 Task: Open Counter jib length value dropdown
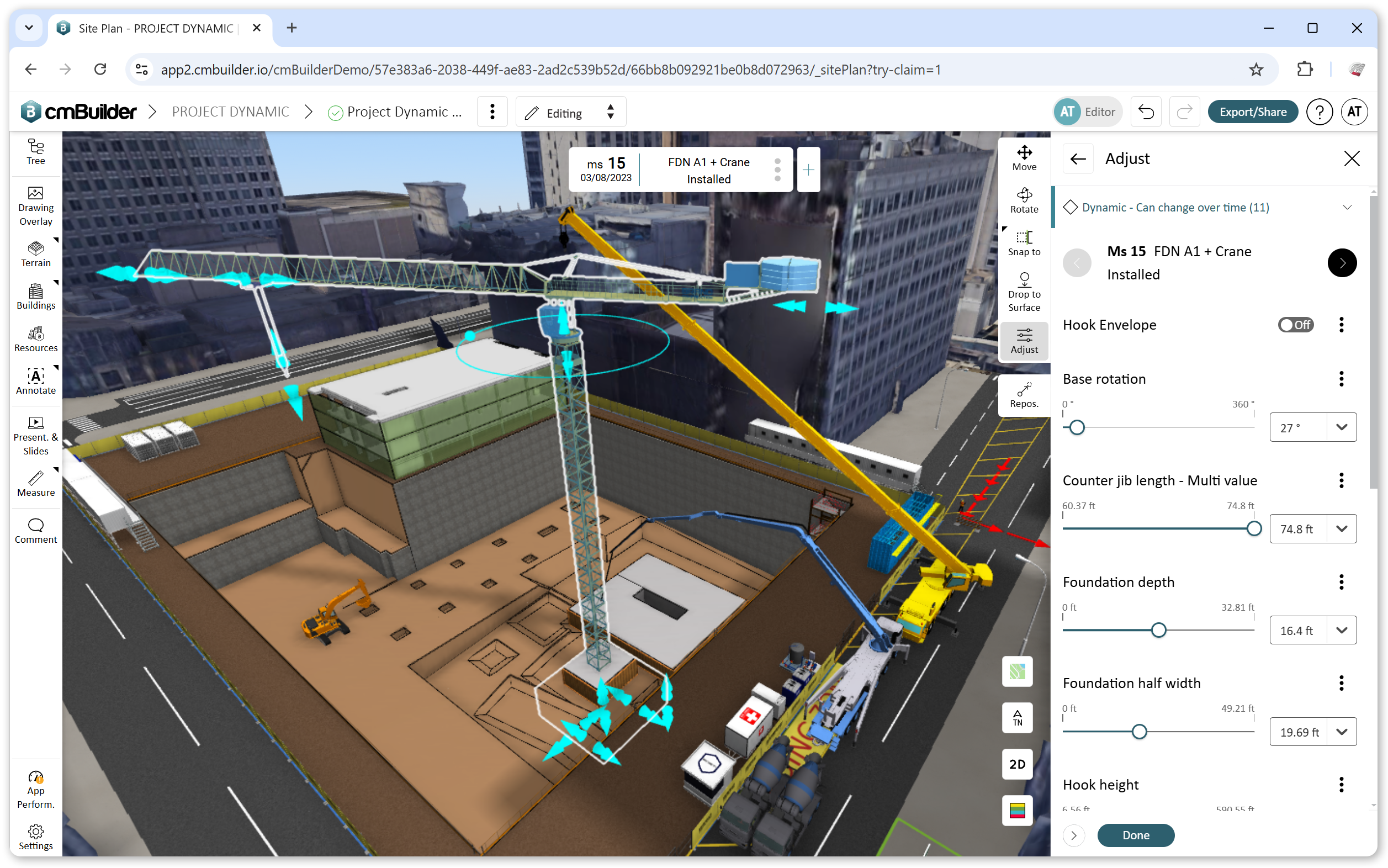pyautogui.click(x=1342, y=529)
